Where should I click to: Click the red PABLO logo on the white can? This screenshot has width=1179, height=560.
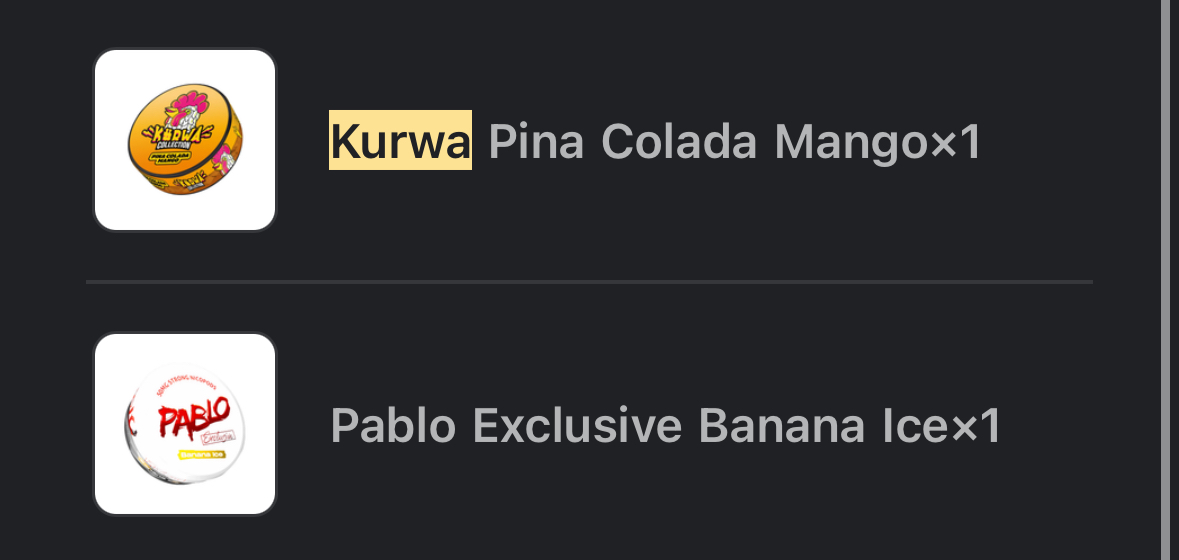pyautogui.click(x=194, y=418)
